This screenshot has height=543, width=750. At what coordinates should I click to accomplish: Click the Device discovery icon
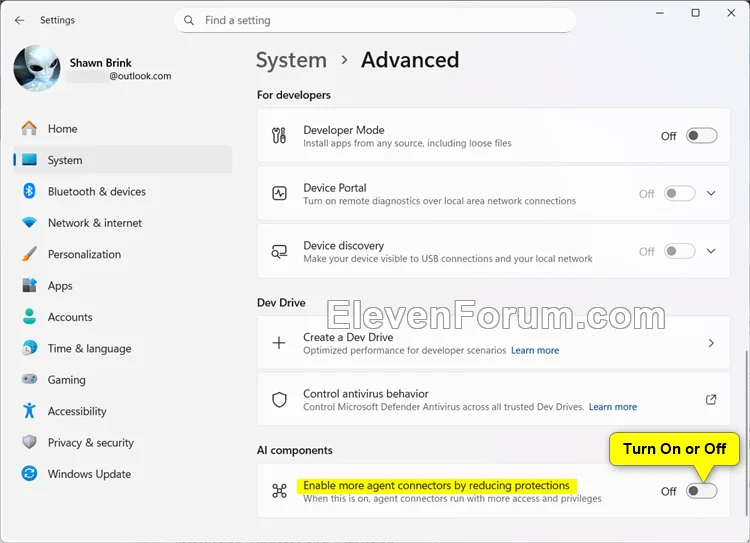point(279,251)
